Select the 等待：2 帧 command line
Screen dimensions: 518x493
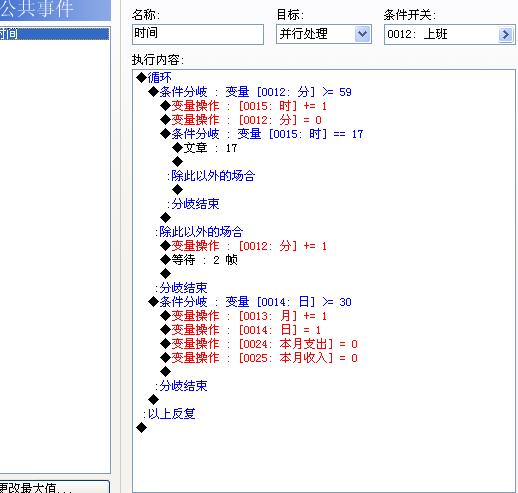click(199, 260)
